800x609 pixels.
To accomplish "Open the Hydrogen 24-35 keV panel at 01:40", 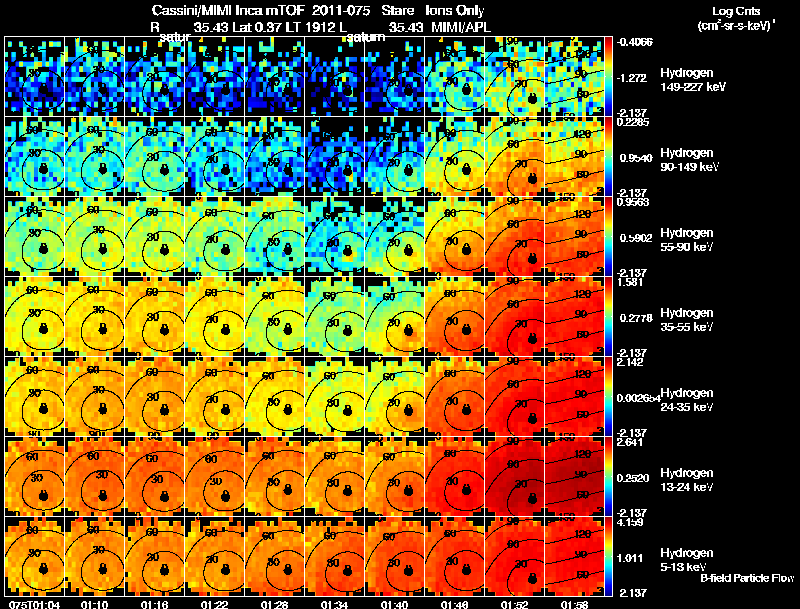I will (395, 397).
